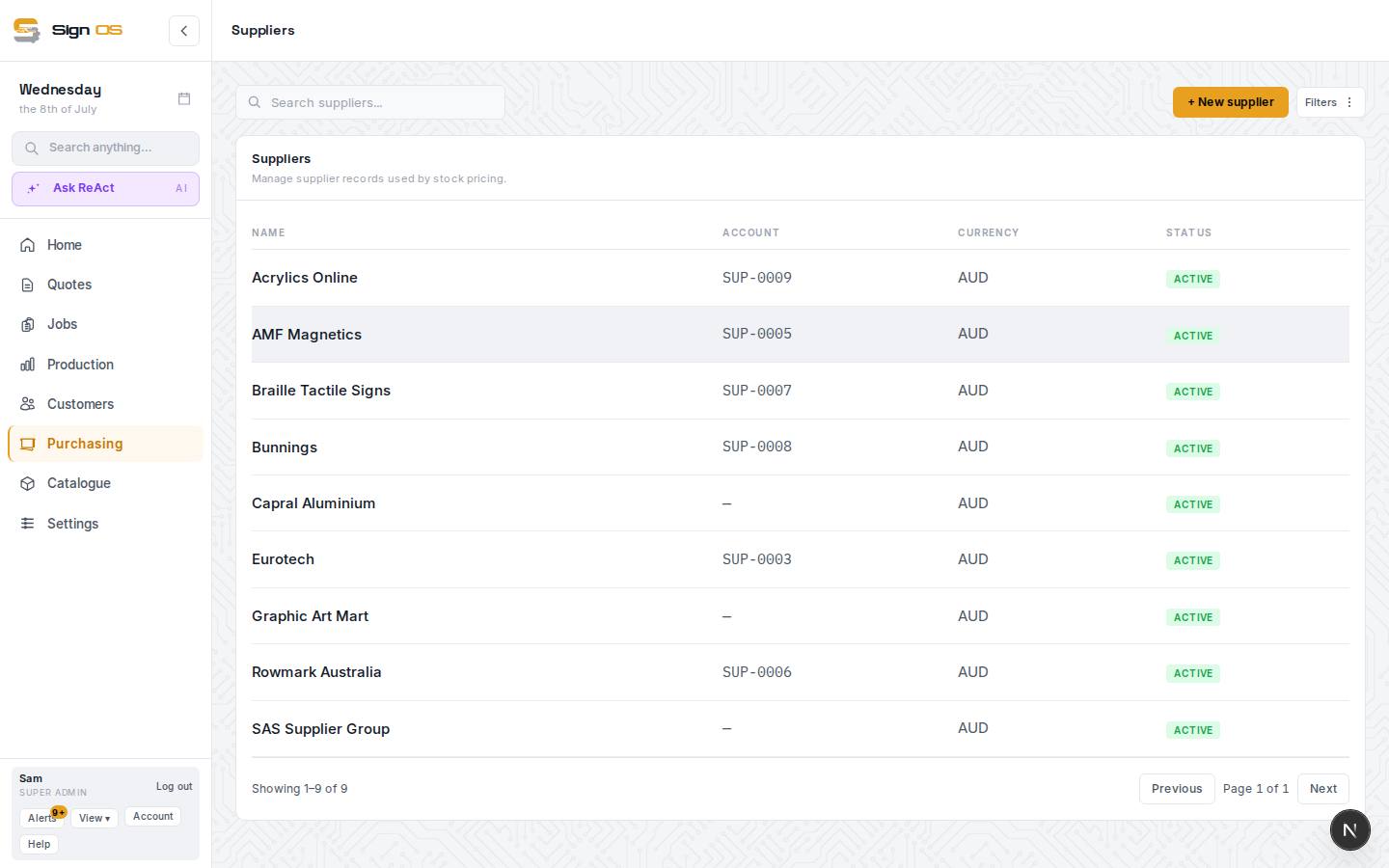1389x868 pixels.
Task: Click account number SUP-0008
Action: (757, 447)
